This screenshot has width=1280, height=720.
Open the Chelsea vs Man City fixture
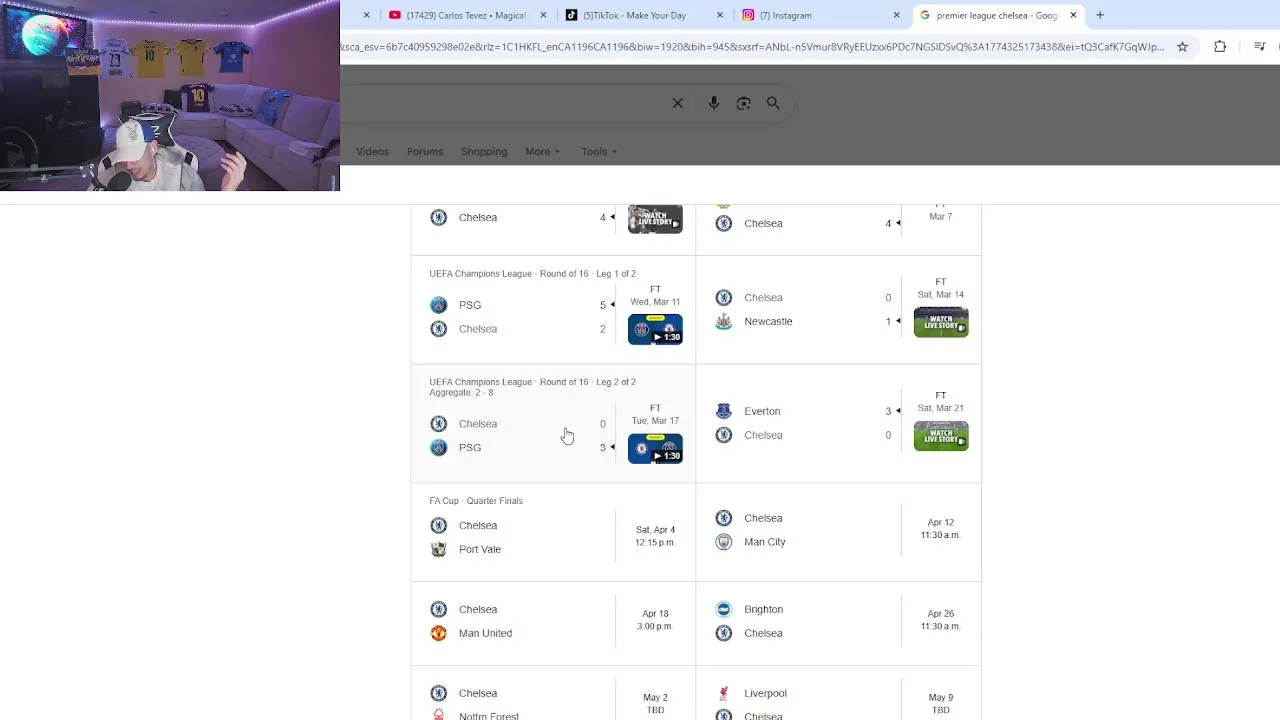pos(839,532)
